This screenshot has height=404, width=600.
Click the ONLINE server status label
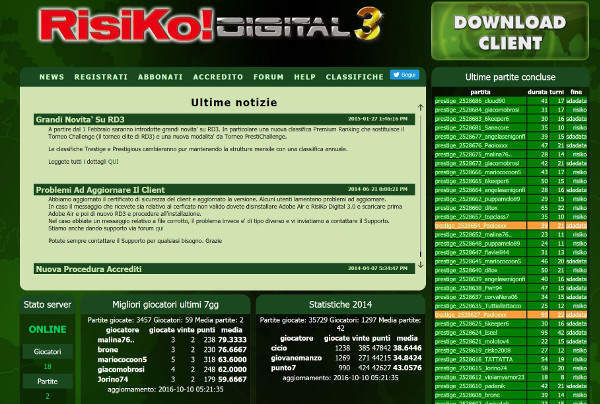pos(47,329)
